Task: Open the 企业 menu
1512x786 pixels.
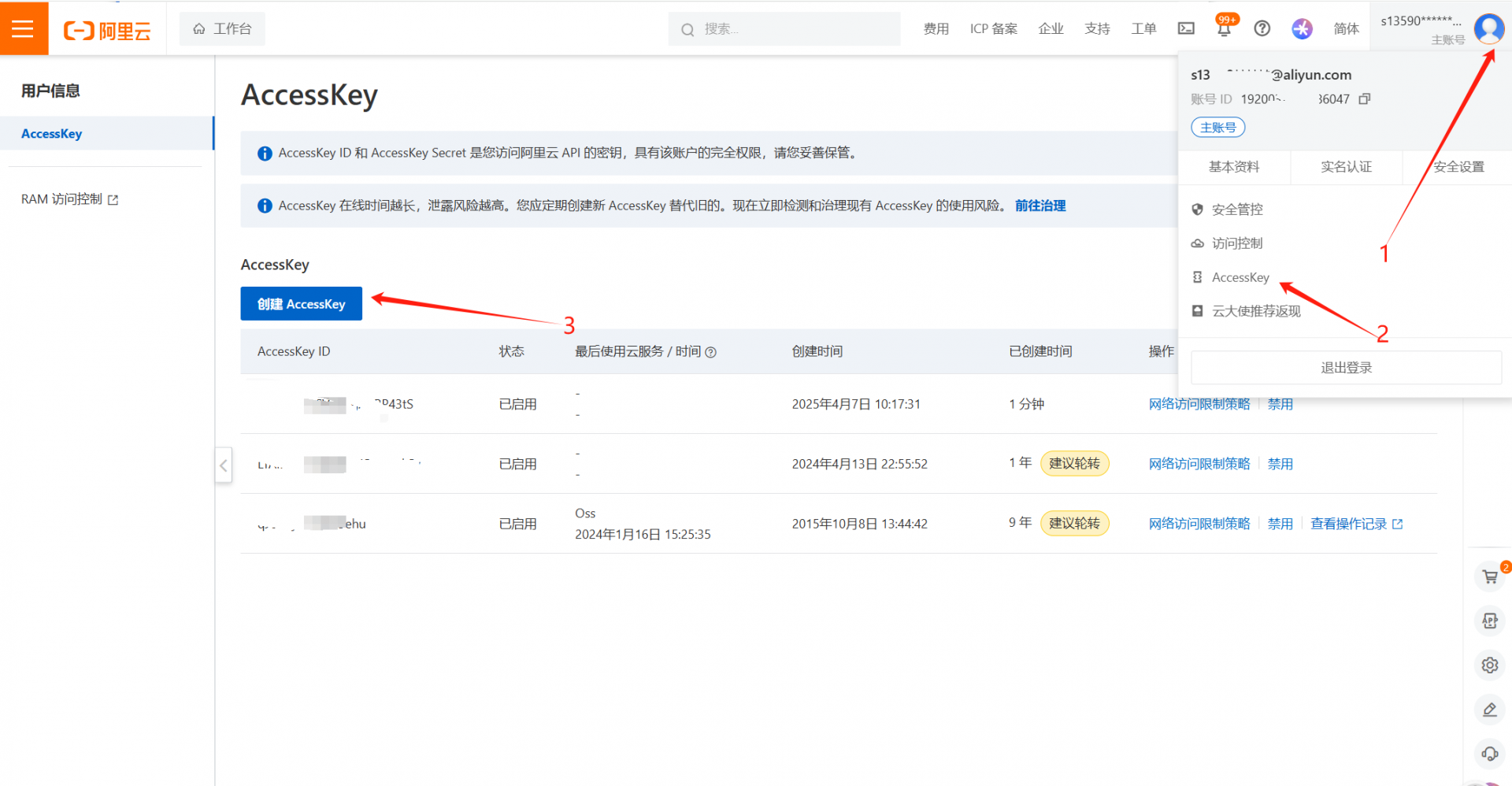Action: [1051, 29]
